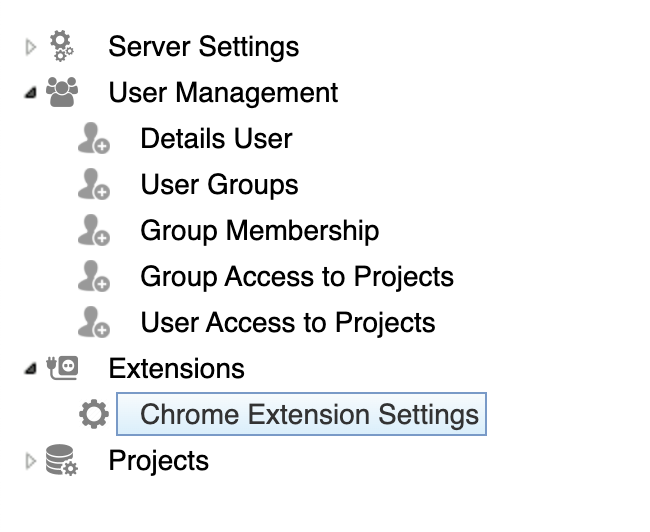Click the icon beside User Access to Projects

pyautogui.click(x=93, y=323)
